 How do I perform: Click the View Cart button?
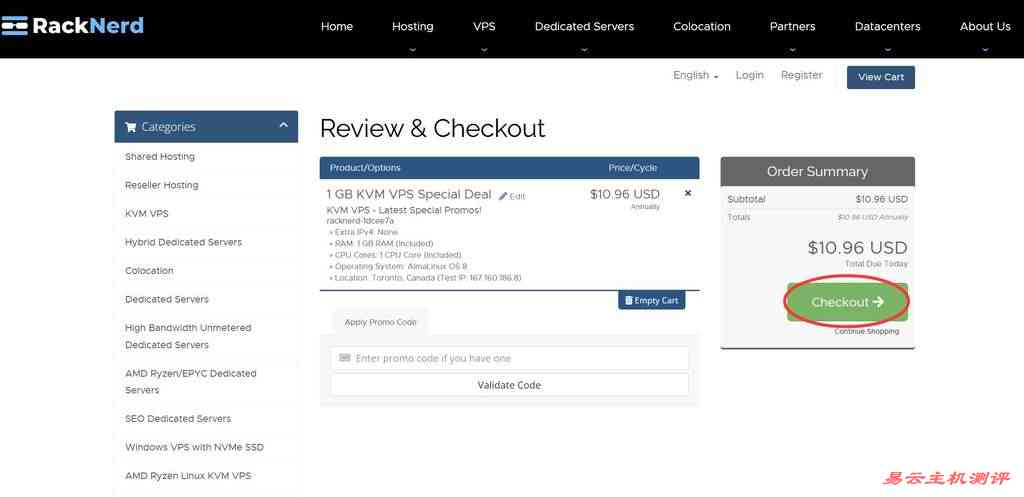(881, 77)
